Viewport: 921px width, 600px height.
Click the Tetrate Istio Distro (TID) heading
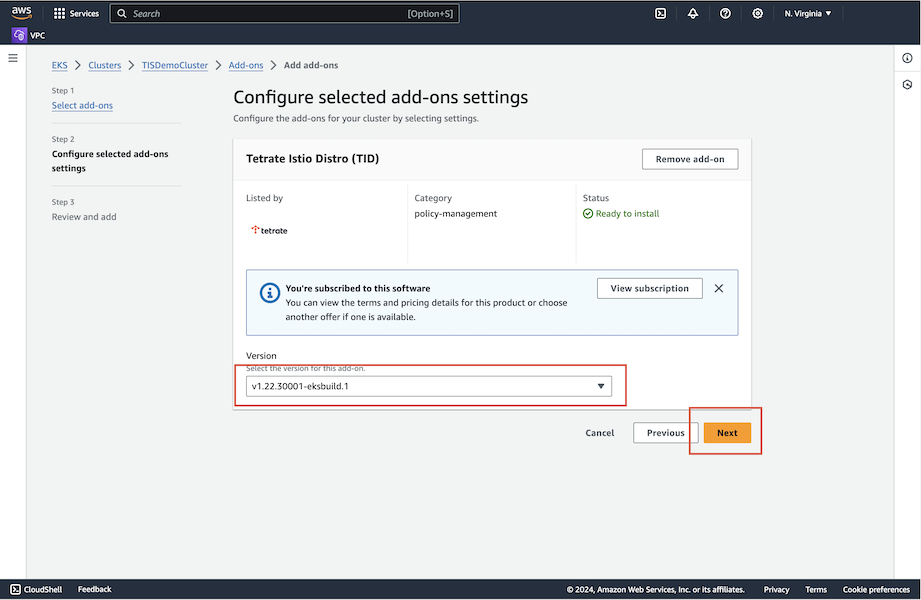tap(312, 159)
